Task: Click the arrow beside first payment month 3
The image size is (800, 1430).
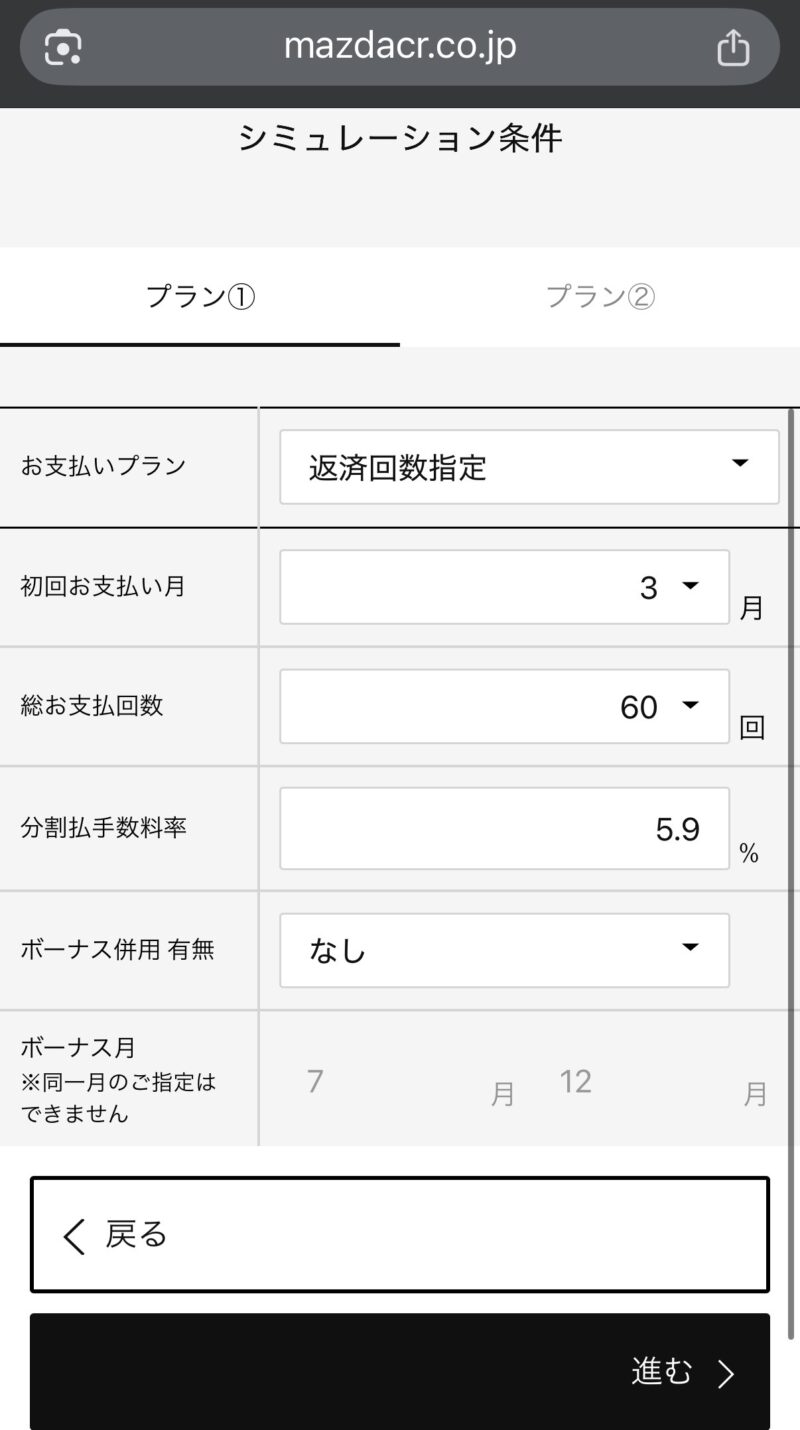Action: 690,585
